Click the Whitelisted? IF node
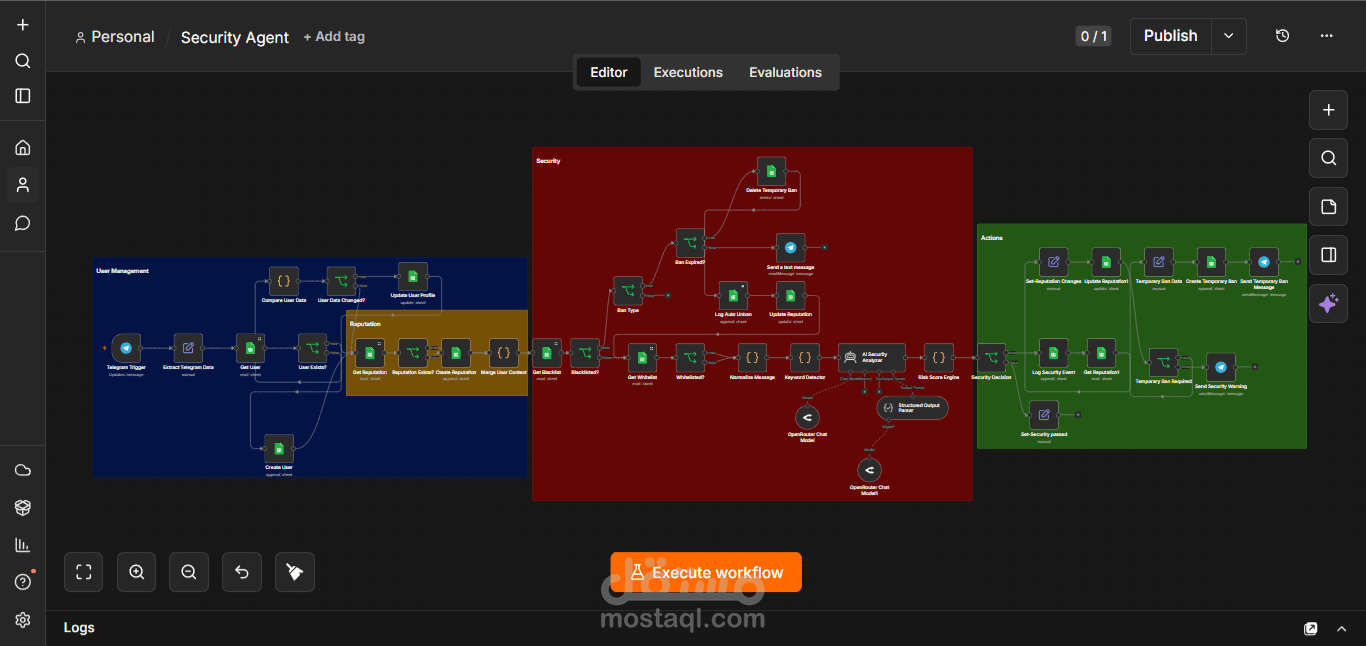1366x646 pixels. tap(690, 358)
